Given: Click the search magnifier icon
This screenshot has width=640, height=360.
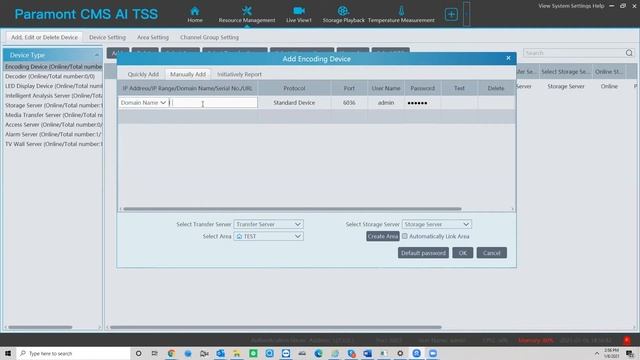Looking at the screenshot, I should tap(629, 53).
